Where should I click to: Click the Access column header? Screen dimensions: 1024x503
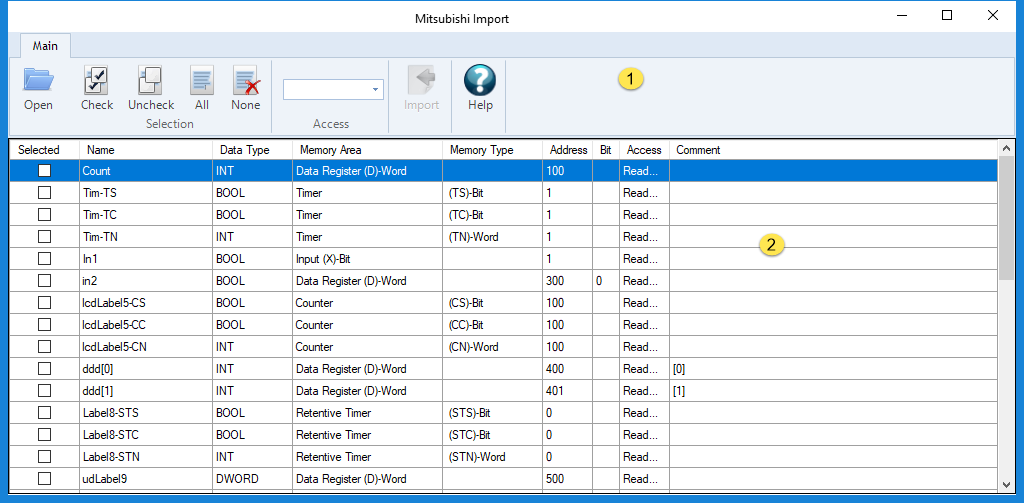pyautogui.click(x=644, y=150)
